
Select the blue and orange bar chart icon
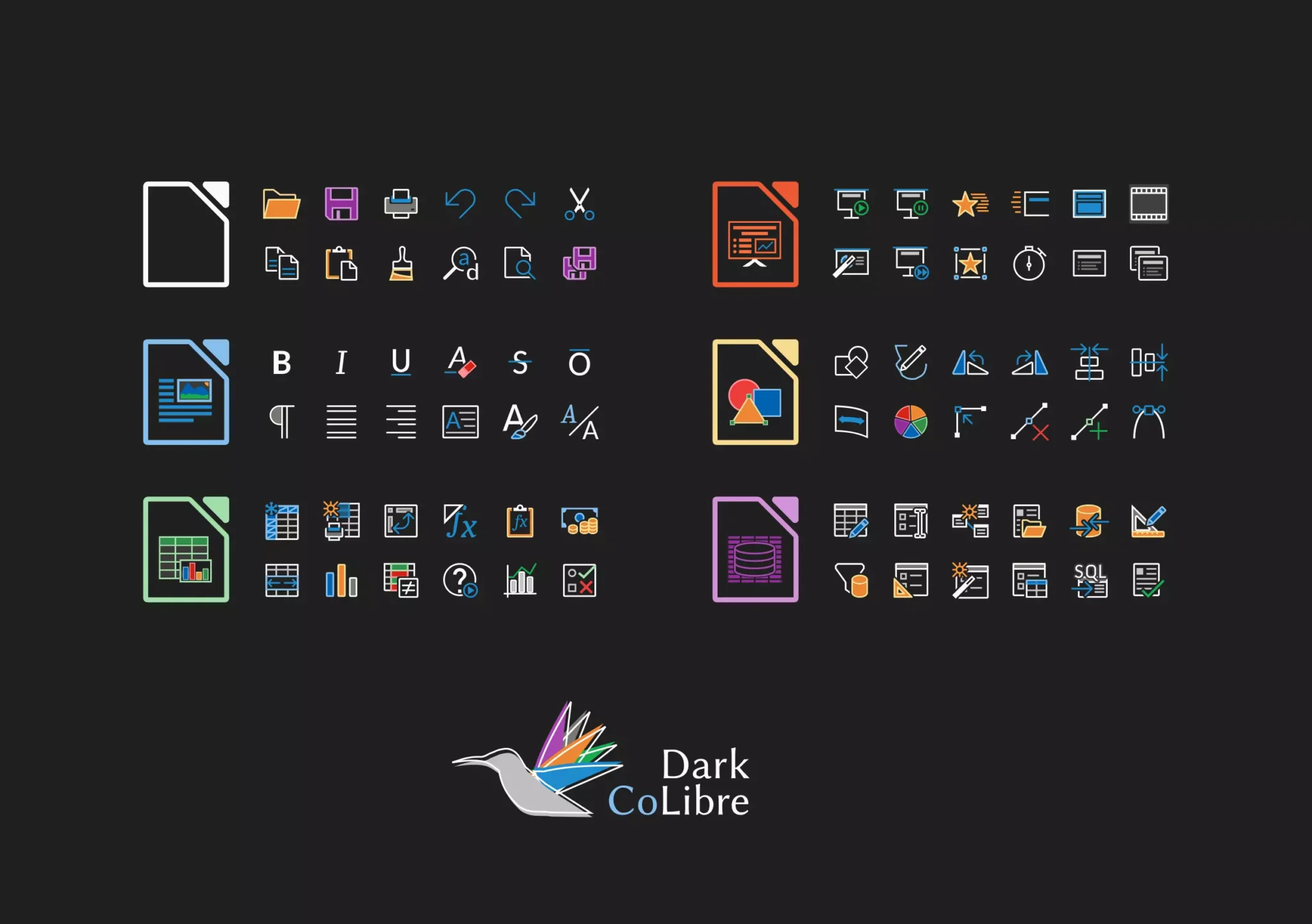(341, 580)
